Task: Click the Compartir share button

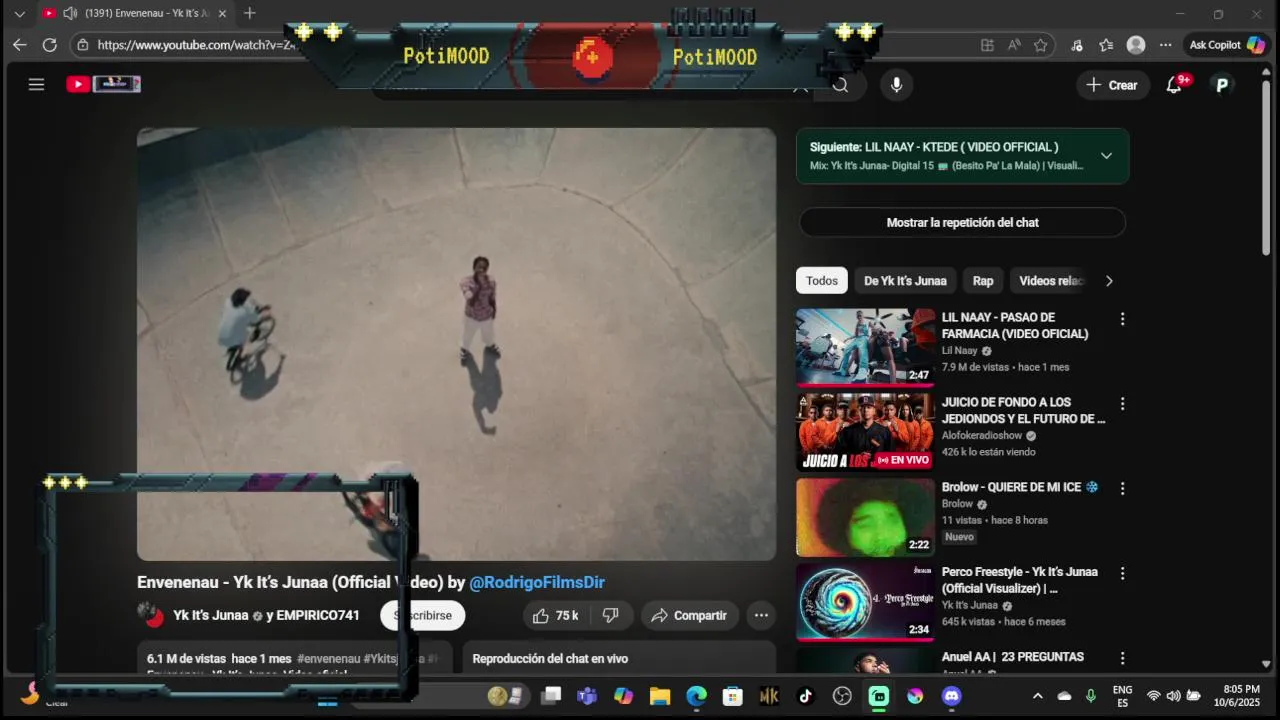Action: point(689,615)
